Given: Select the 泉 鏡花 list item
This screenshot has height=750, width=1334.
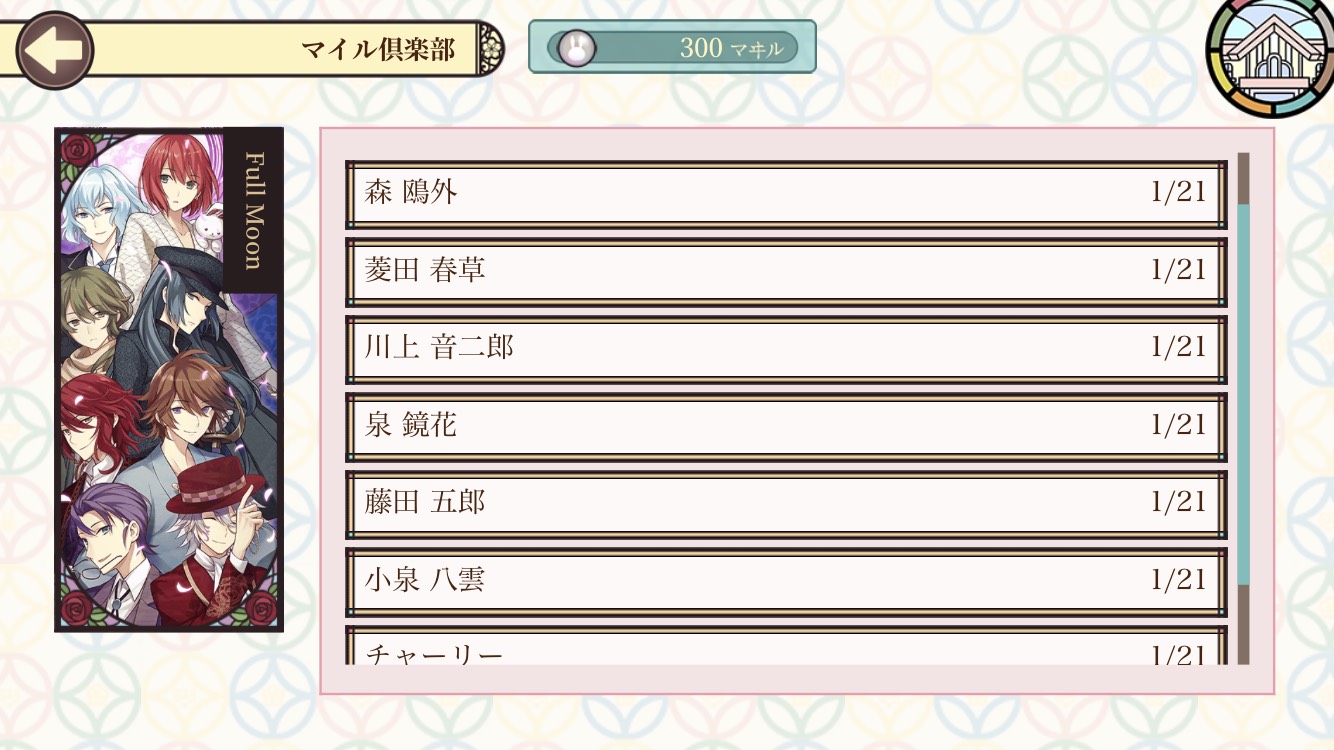Looking at the screenshot, I should 785,426.
